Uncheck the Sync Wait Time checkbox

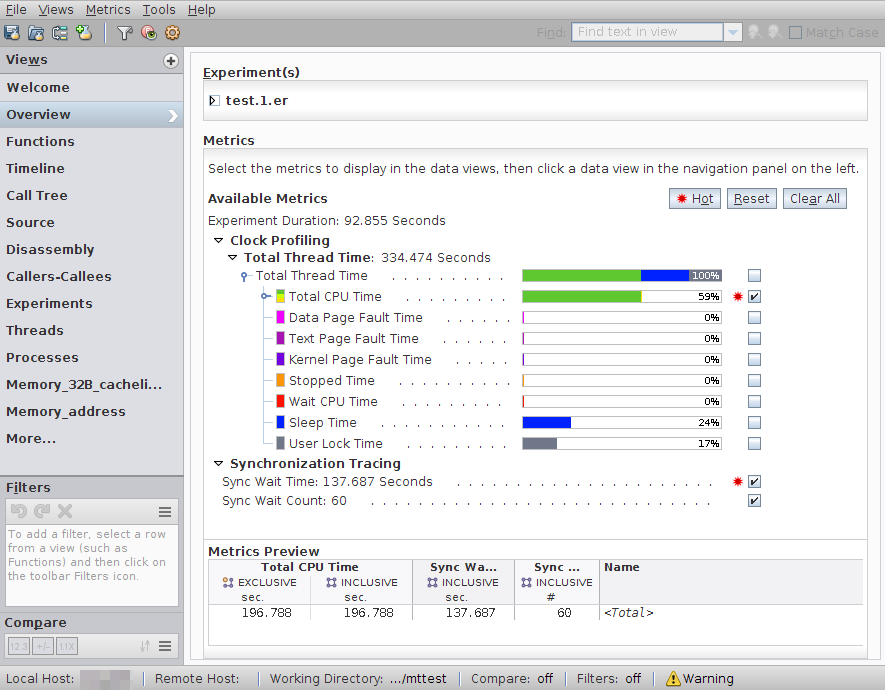click(x=754, y=481)
